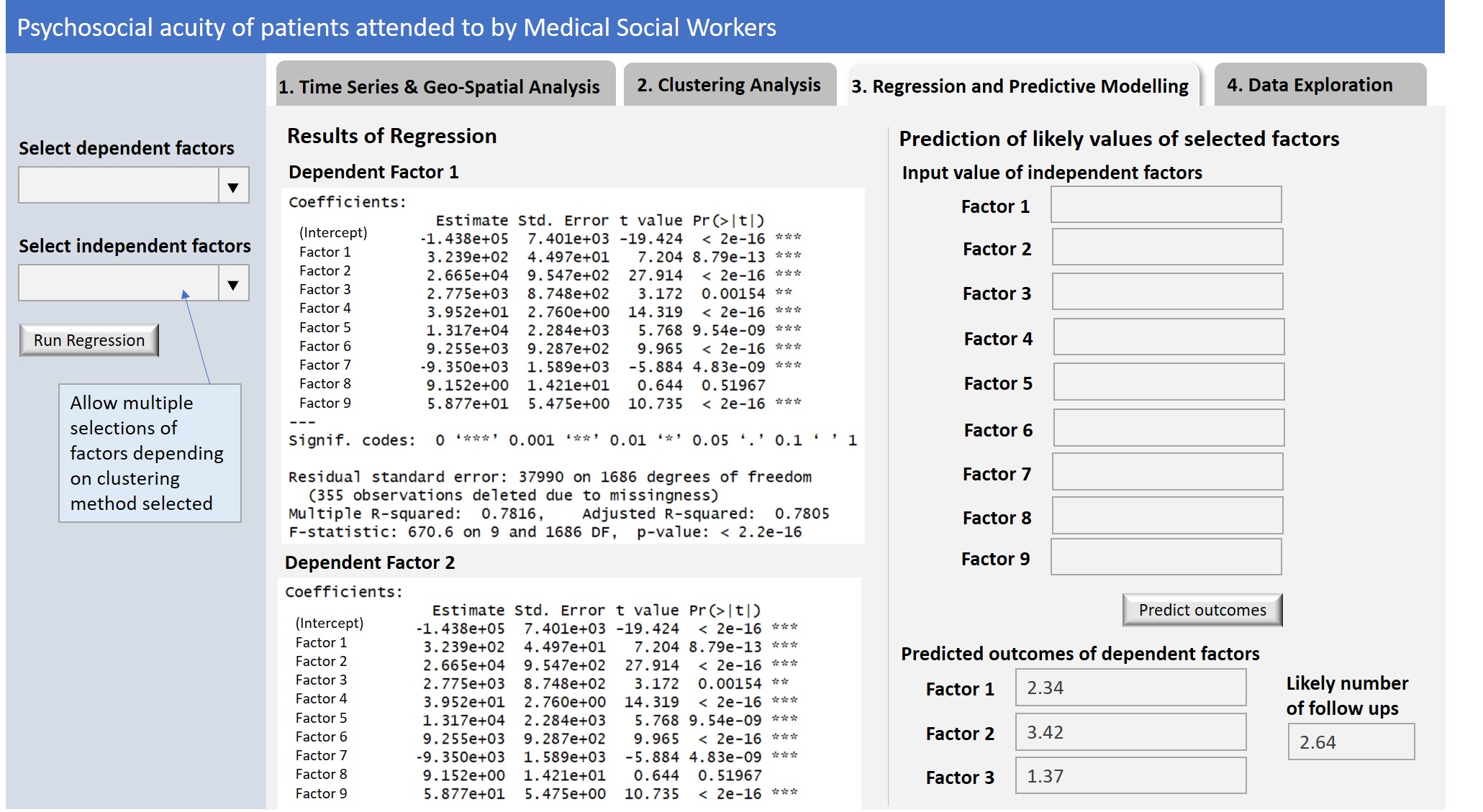Click the Factor 1 input field
Image resolution: width=1483 pixels, height=812 pixels.
(x=1166, y=205)
